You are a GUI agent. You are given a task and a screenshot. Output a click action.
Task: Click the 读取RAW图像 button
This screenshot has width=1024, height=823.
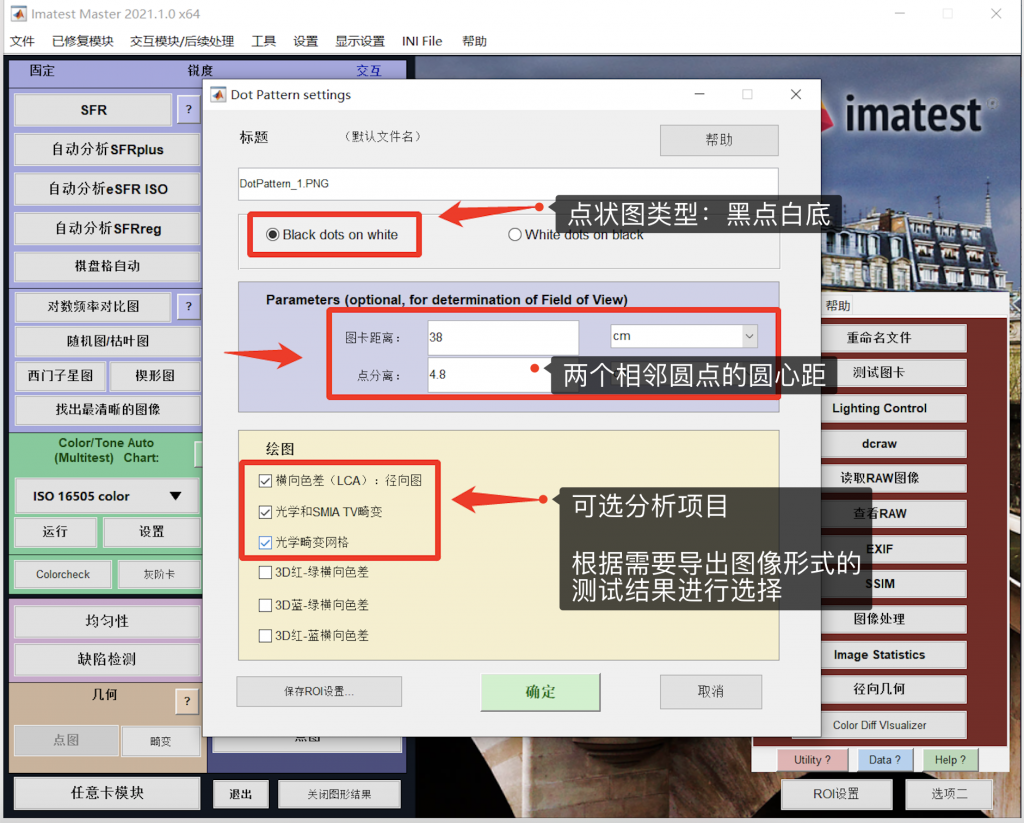click(x=880, y=478)
